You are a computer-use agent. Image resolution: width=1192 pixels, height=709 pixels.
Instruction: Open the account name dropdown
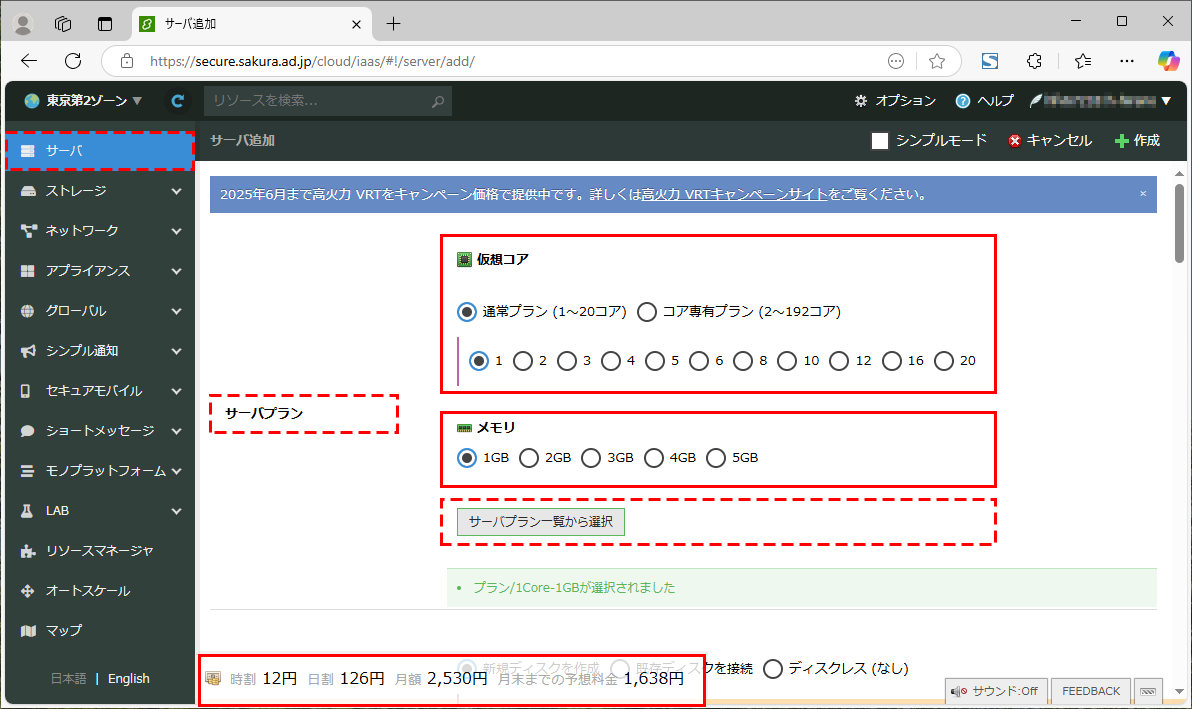pyautogui.click(x=1101, y=100)
